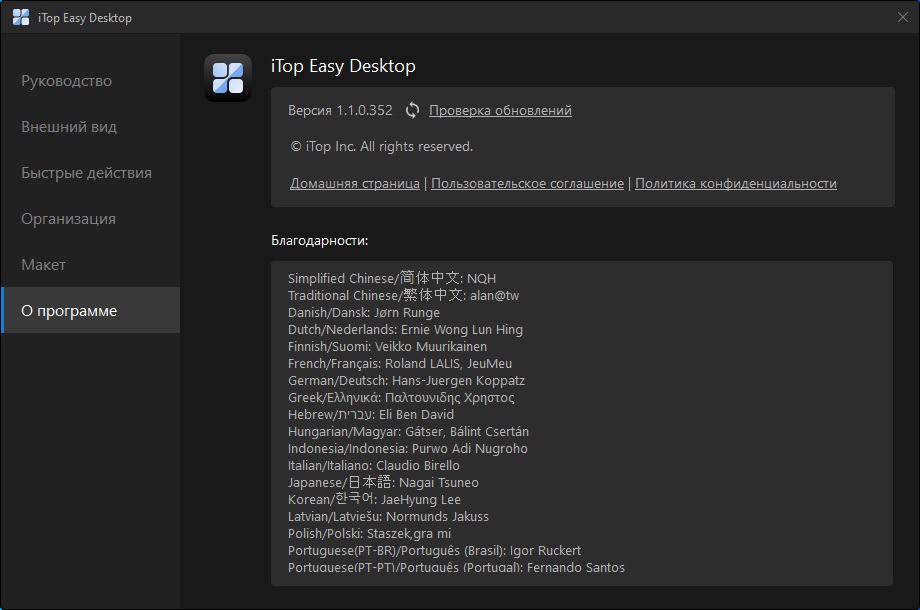The width and height of the screenshot is (920, 610).
Task: Open the "Быстрые действия" settings section
Action: 86,172
